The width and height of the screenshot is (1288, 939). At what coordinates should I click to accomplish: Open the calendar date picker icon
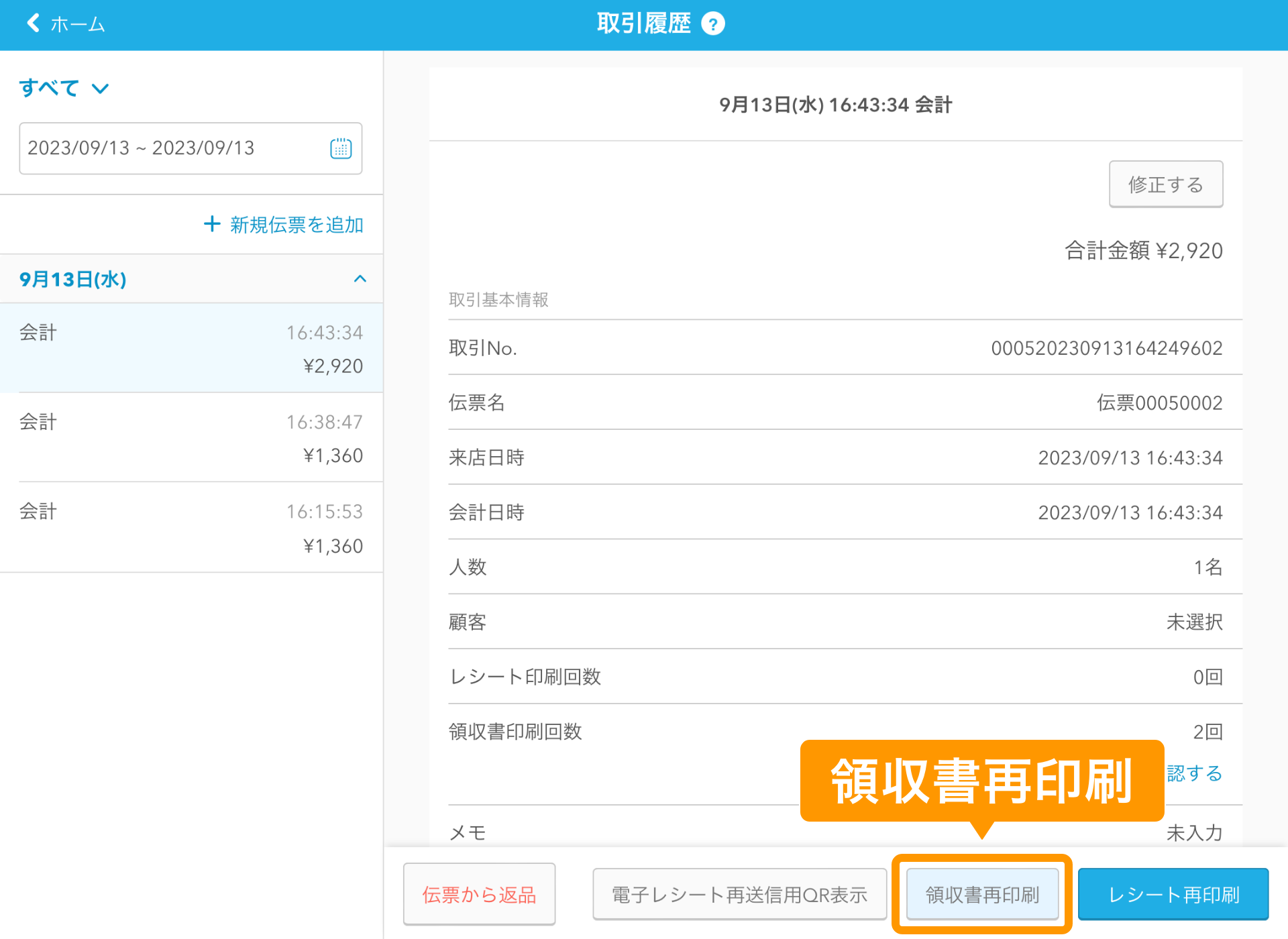click(341, 148)
